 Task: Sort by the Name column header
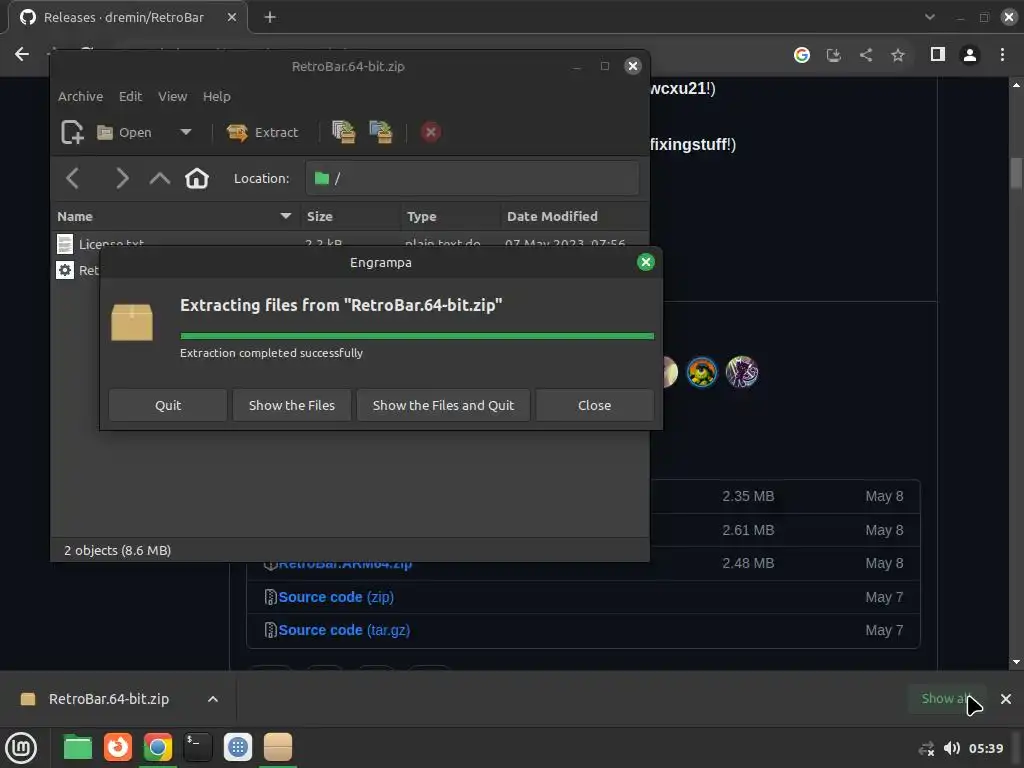click(x=175, y=216)
